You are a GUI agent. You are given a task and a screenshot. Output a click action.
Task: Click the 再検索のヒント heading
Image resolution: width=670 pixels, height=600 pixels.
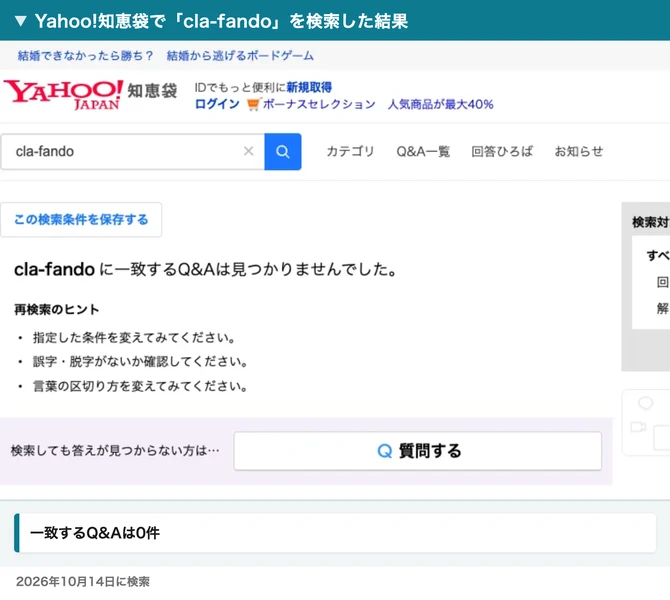coord(57,309)
